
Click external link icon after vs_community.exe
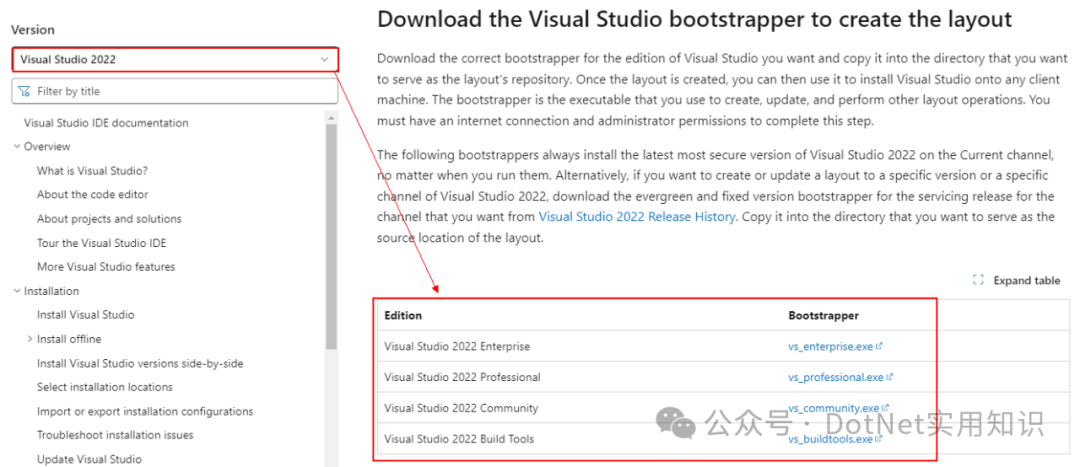coord(885,408)
